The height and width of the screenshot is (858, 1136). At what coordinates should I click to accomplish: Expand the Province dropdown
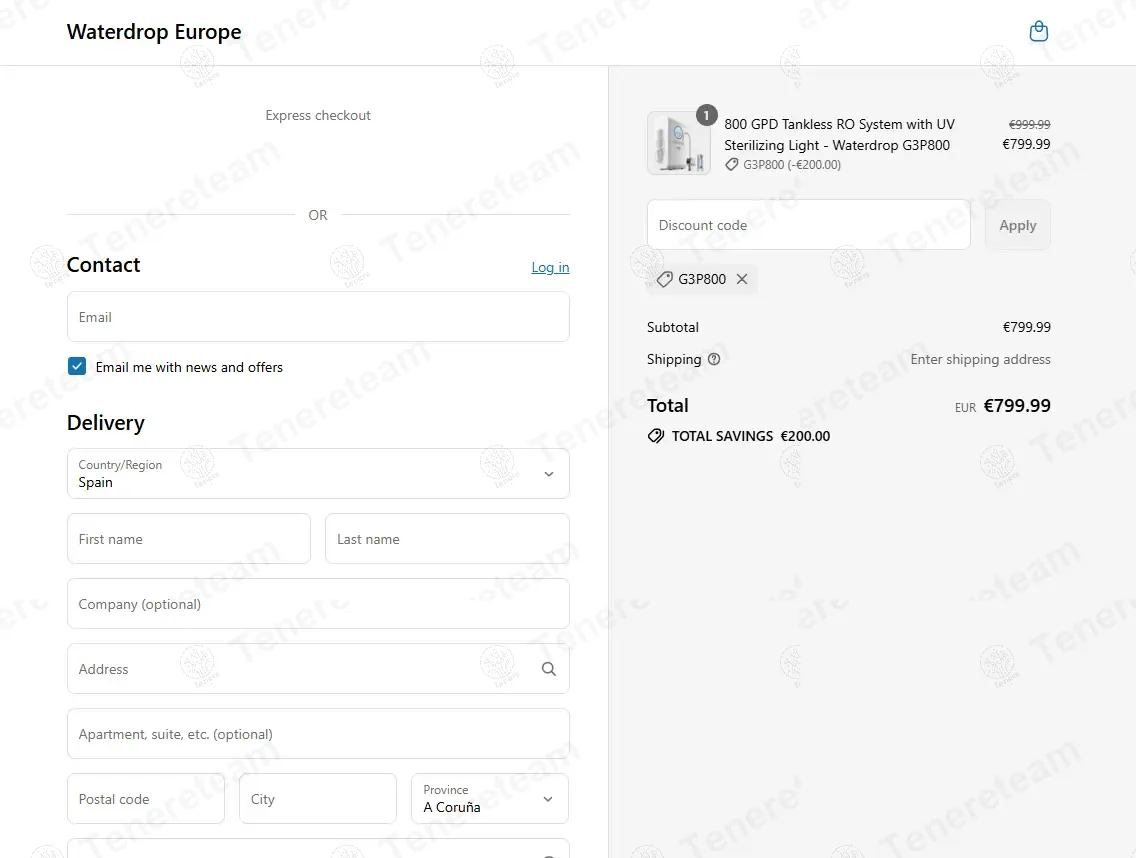click(490, 799)
